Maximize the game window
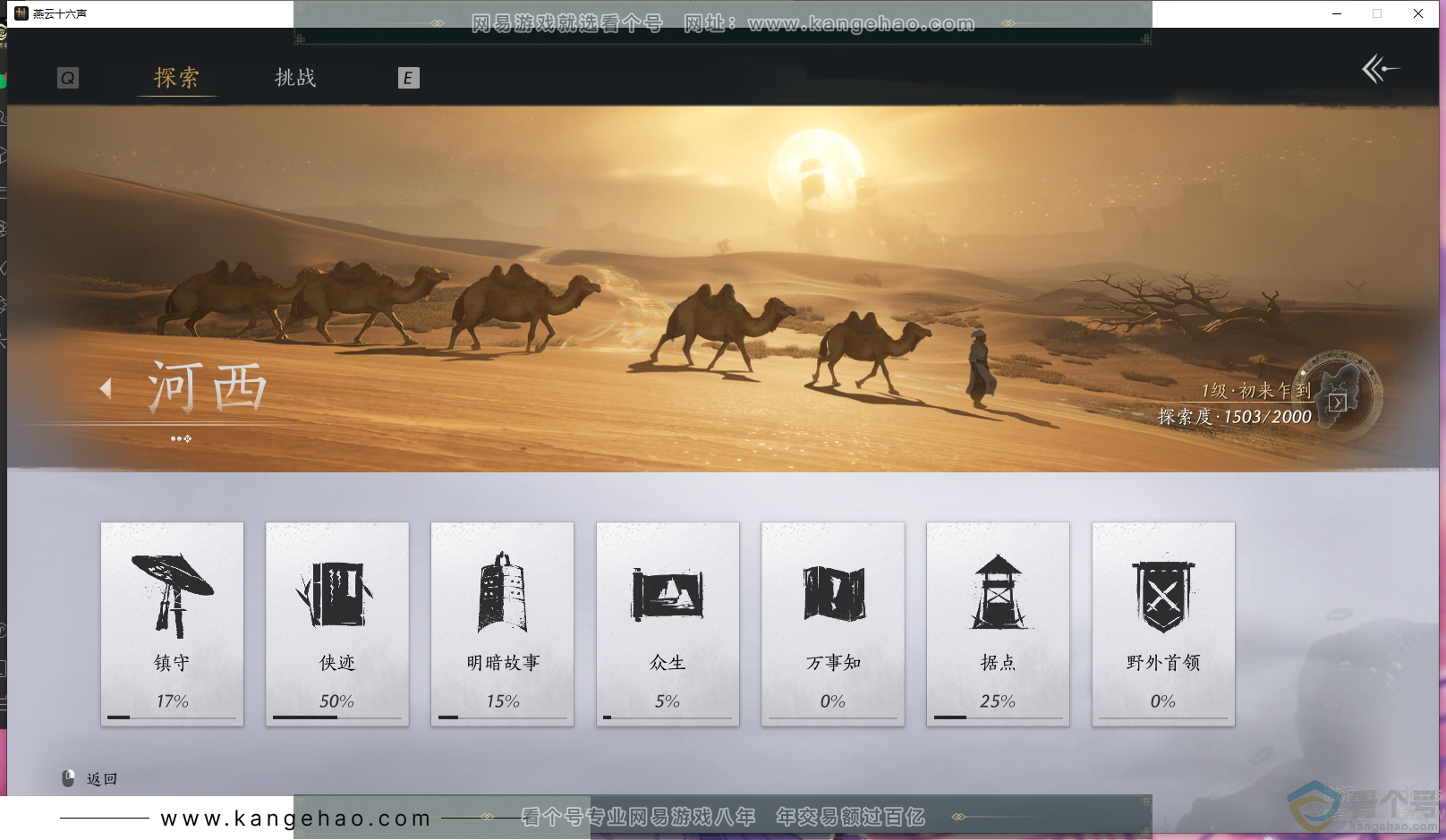The height and width of the screenshot is (840, 1446). 1377,13
